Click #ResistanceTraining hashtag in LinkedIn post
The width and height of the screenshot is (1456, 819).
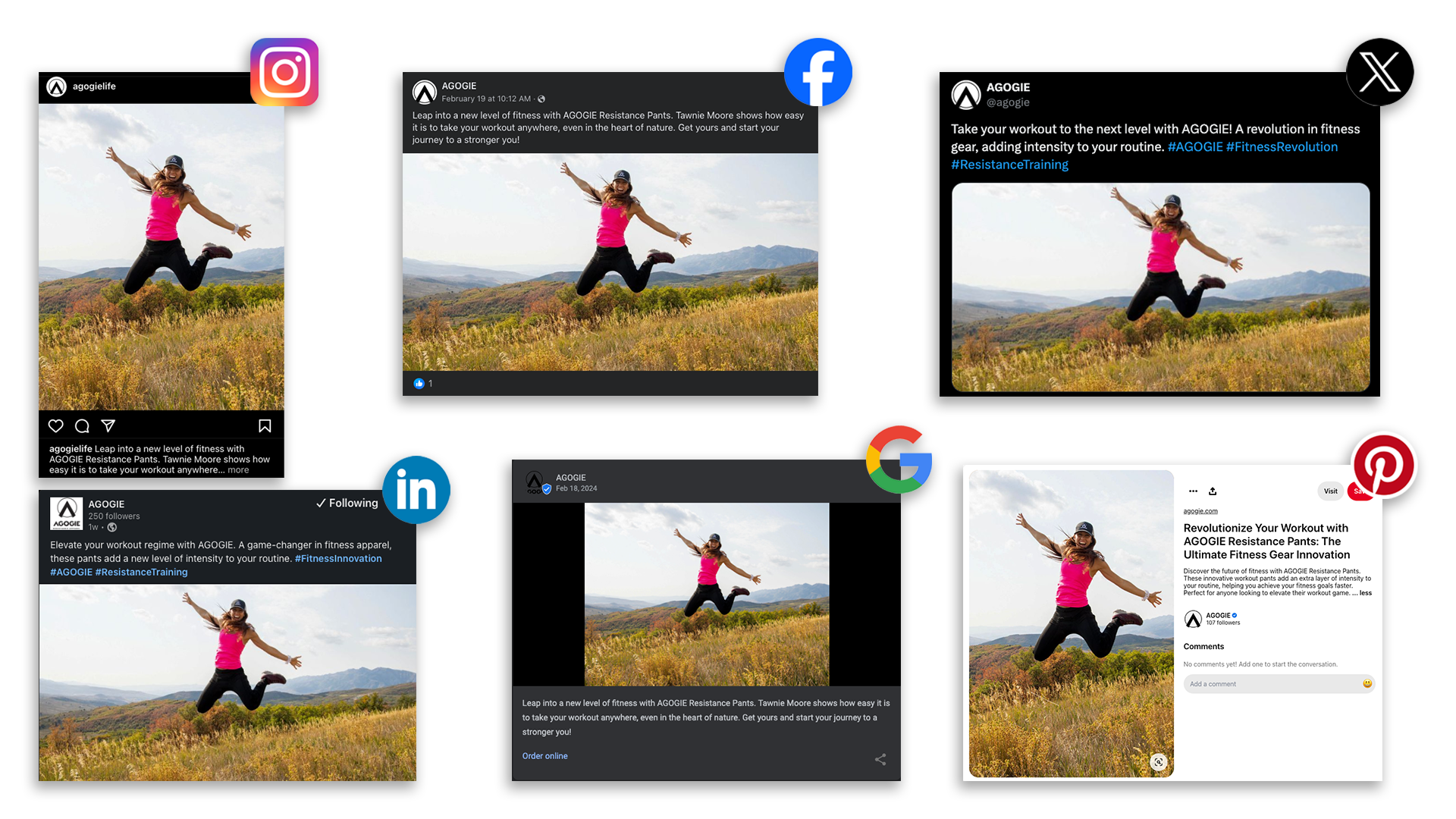tap(141, 573)
